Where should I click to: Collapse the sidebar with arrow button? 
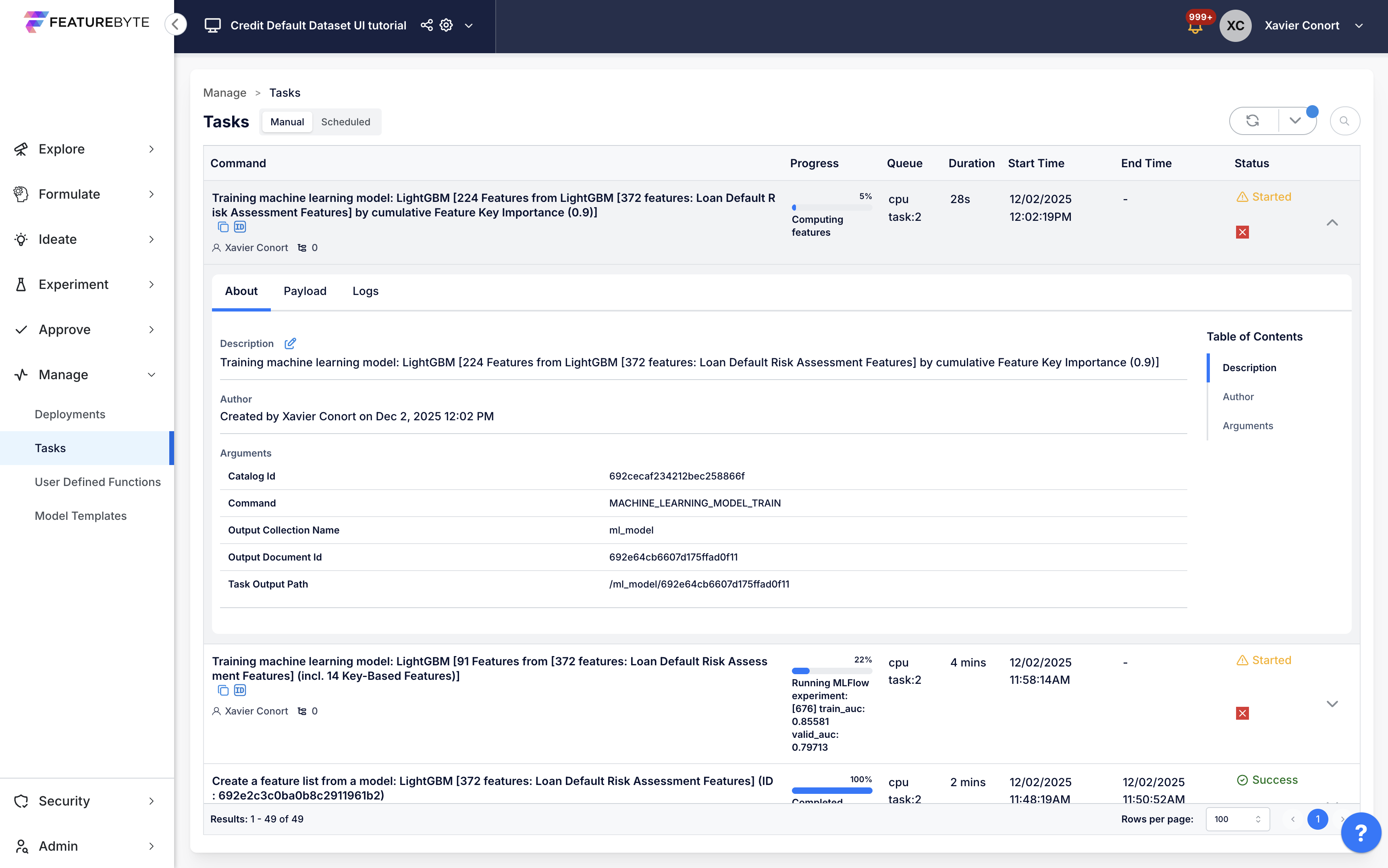(x=176, y=25)
